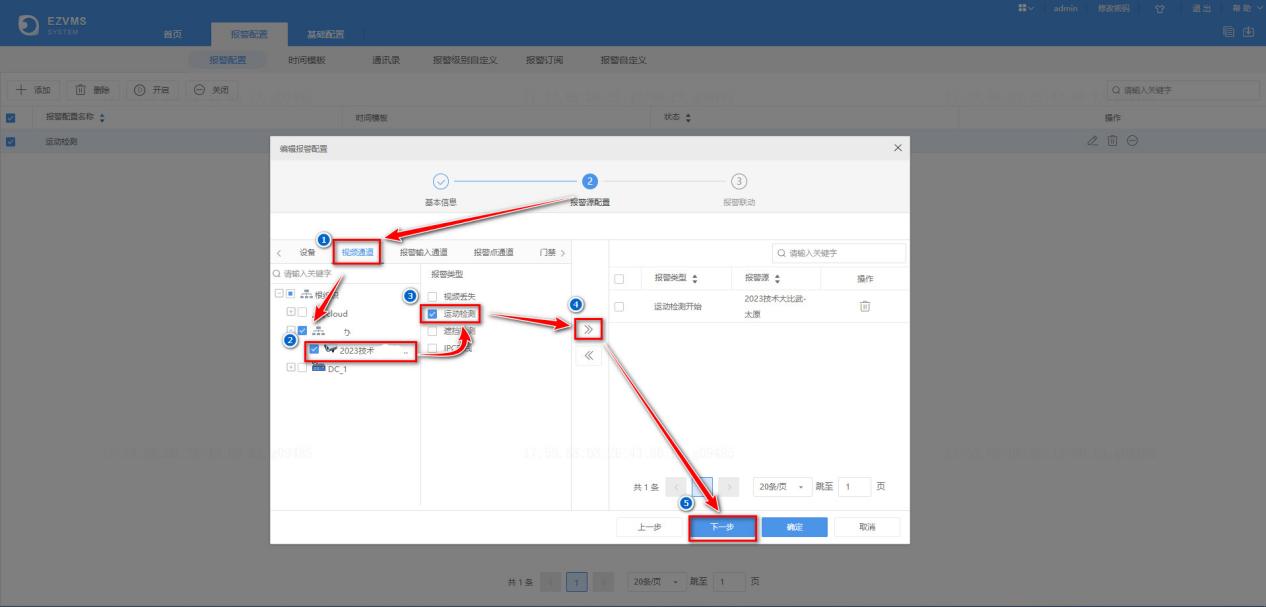This screenshot has height=607, width=1266.
Task: Click the favorites star icon in the top bar
Action: coord(1160,8)
